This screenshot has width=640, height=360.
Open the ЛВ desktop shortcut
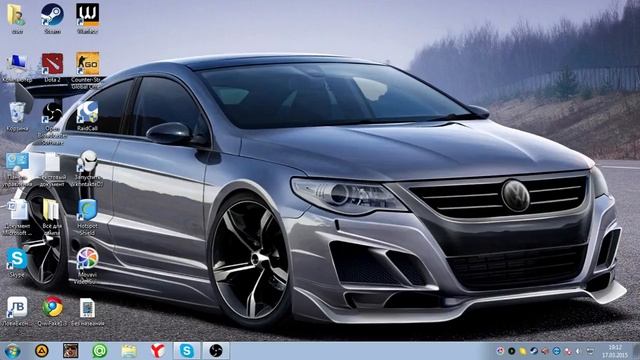click(x=17, y=308)
